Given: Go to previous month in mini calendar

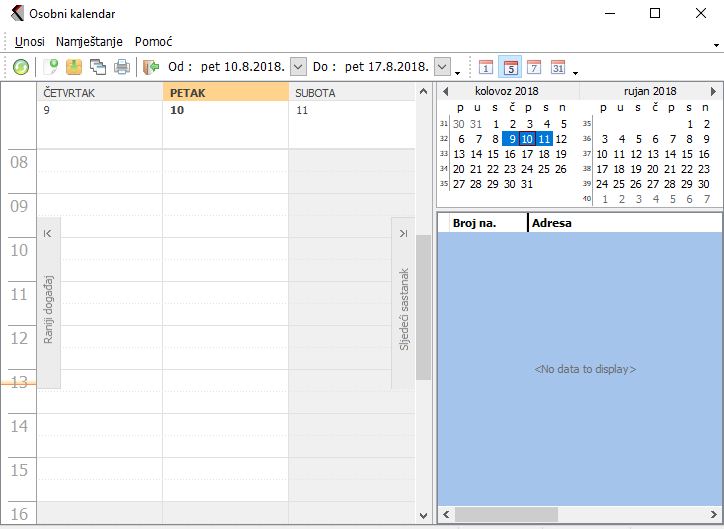Looking at the screenshot, I should click(445, 91).
